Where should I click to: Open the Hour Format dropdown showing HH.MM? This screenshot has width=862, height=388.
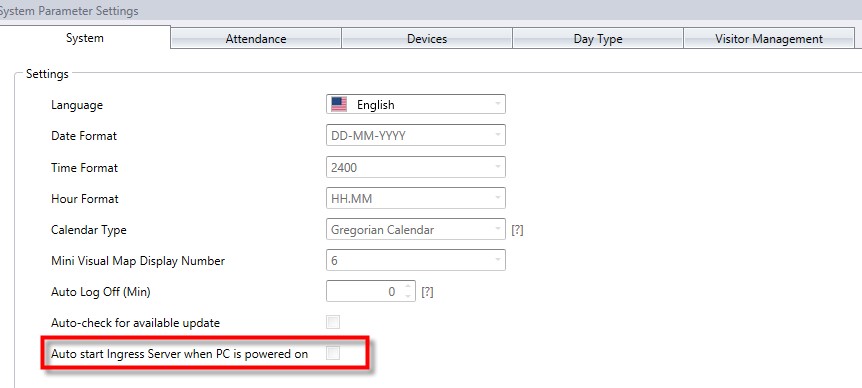point(416,198)
